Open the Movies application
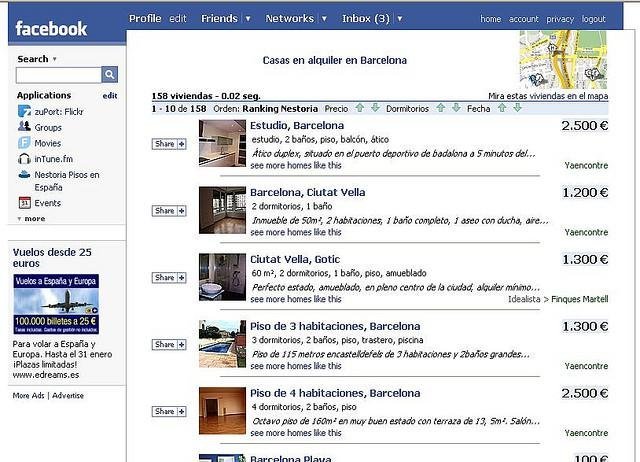640x462 pixels. tap(48, 143)
